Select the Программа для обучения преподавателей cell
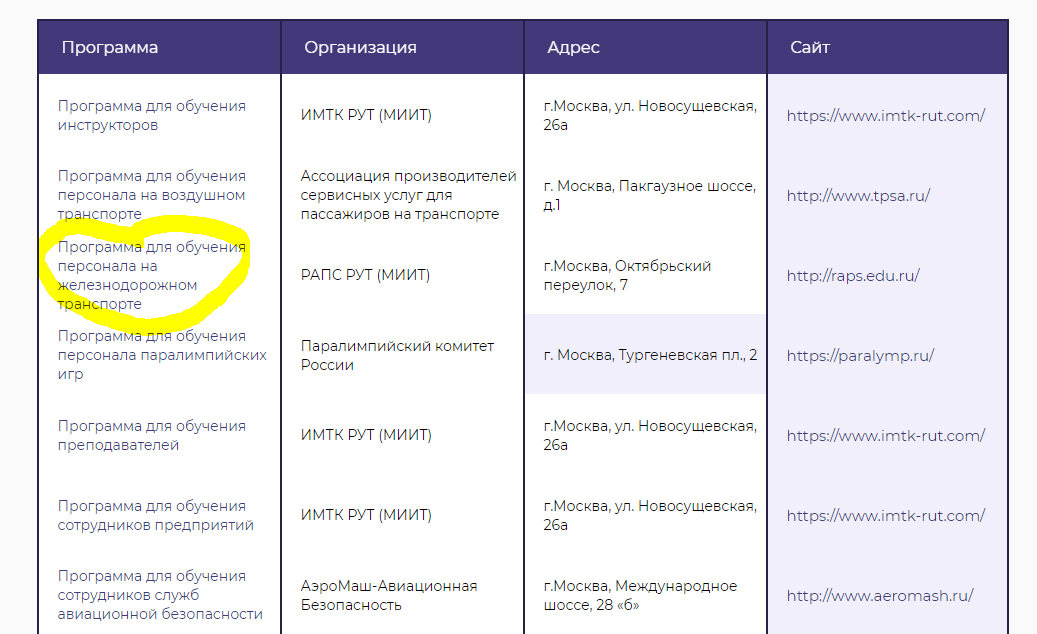1037x634 pixels. tap(151, 436)
